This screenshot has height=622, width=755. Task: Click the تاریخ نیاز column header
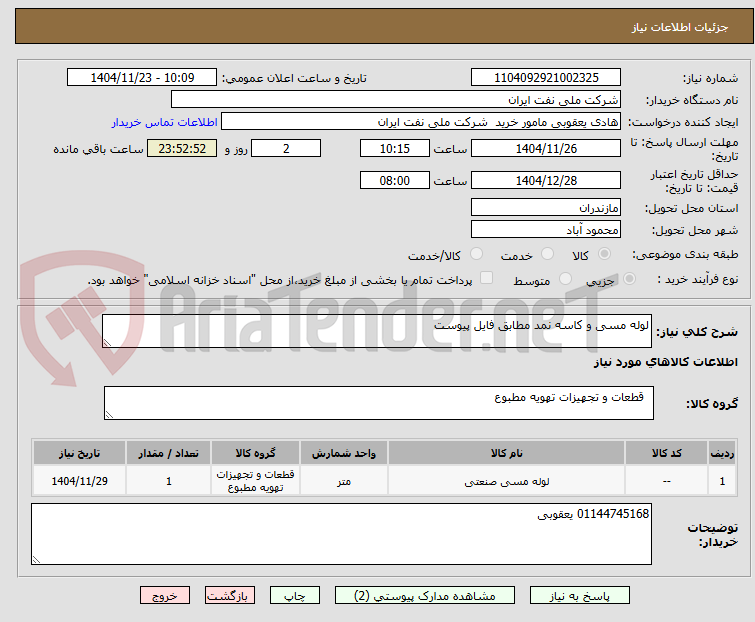[79, 453]
